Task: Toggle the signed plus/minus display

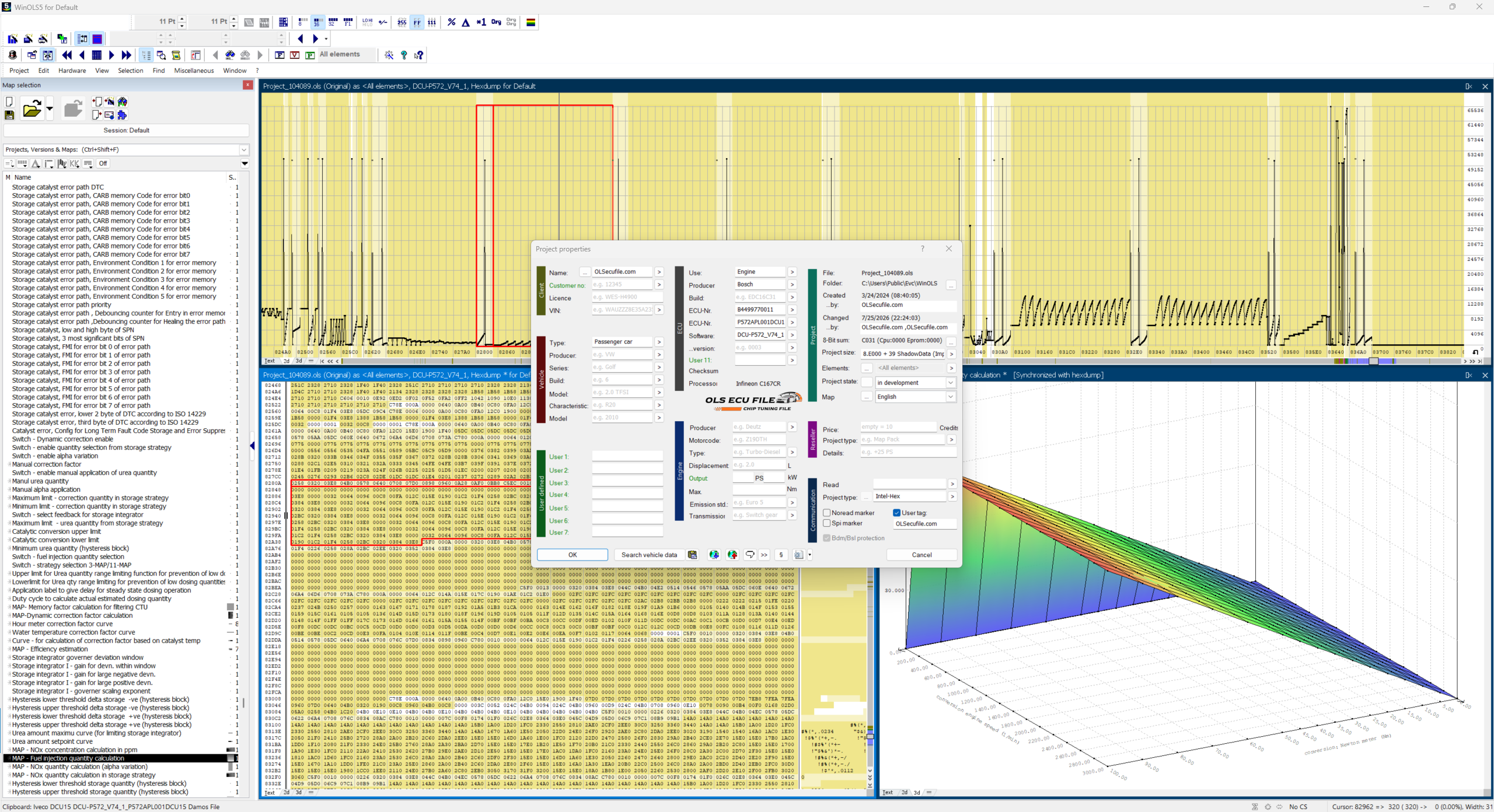Action: [x=383, y=22]
